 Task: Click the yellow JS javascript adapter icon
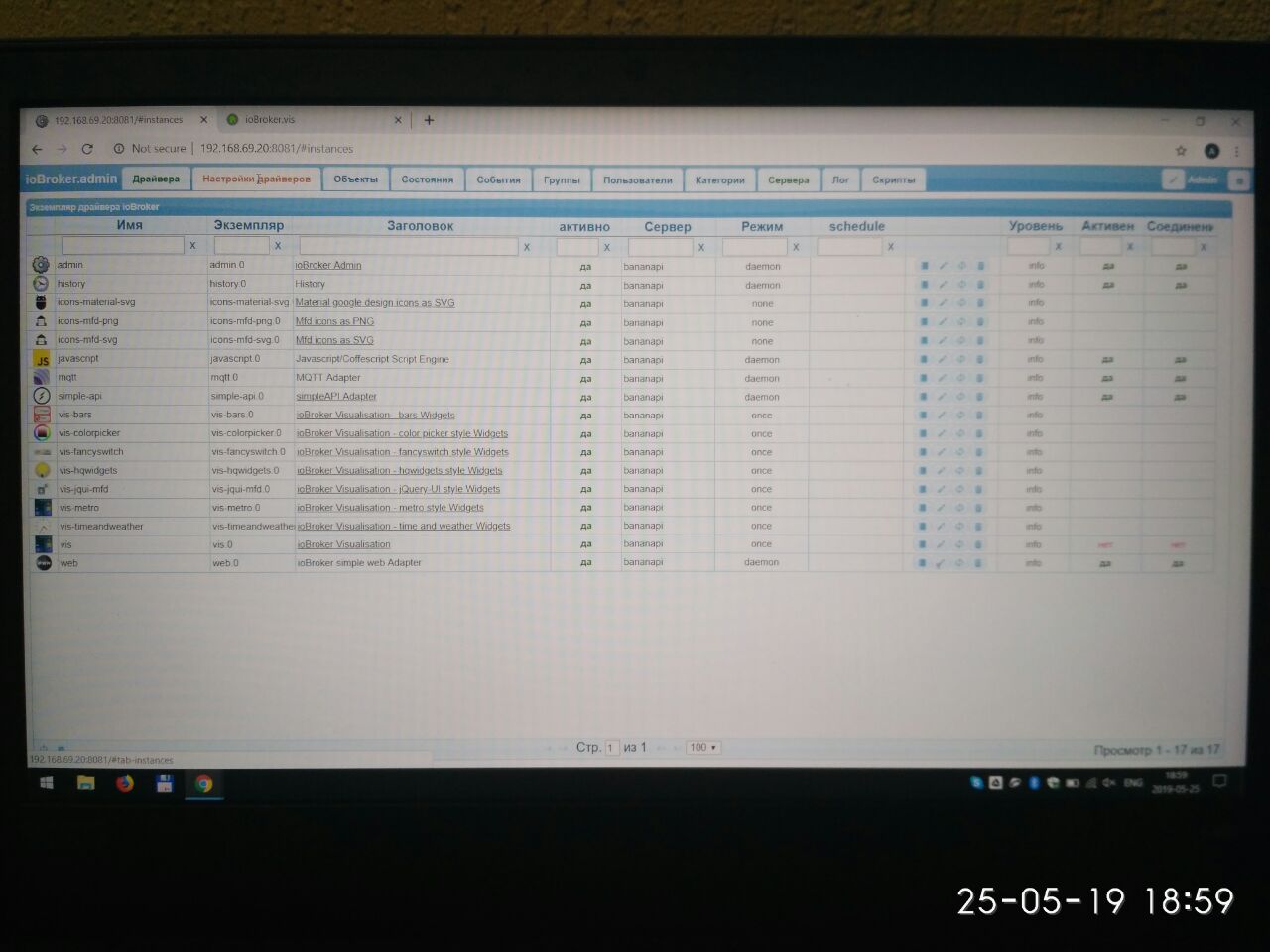coord(42,359)
